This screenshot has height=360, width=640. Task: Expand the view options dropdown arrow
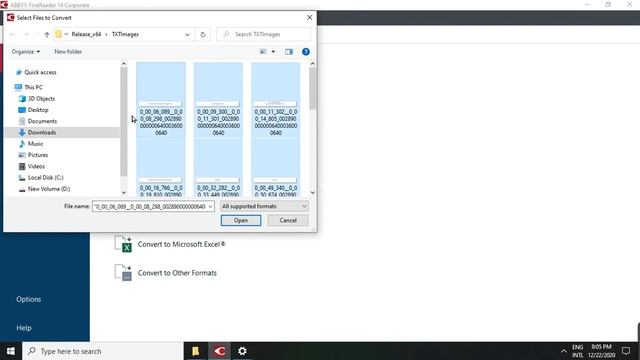[273, 52]
